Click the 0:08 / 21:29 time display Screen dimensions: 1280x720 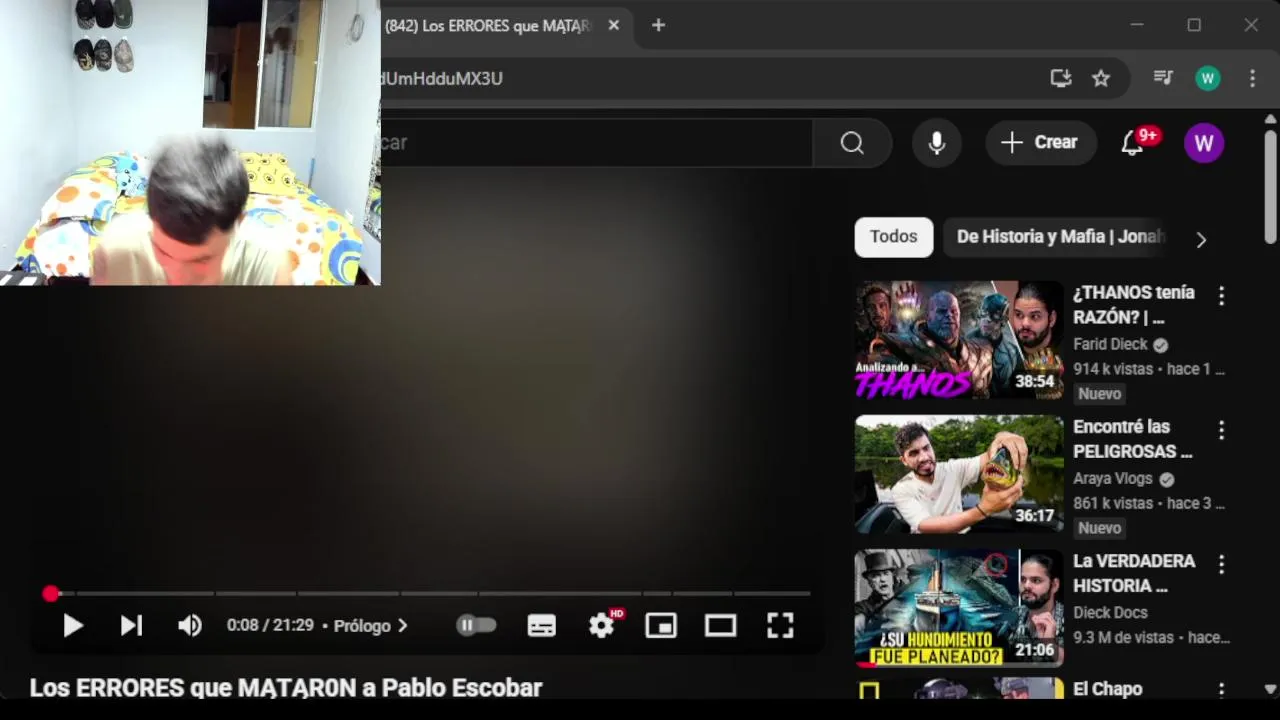pyautogui.click(x=270, y=626)
